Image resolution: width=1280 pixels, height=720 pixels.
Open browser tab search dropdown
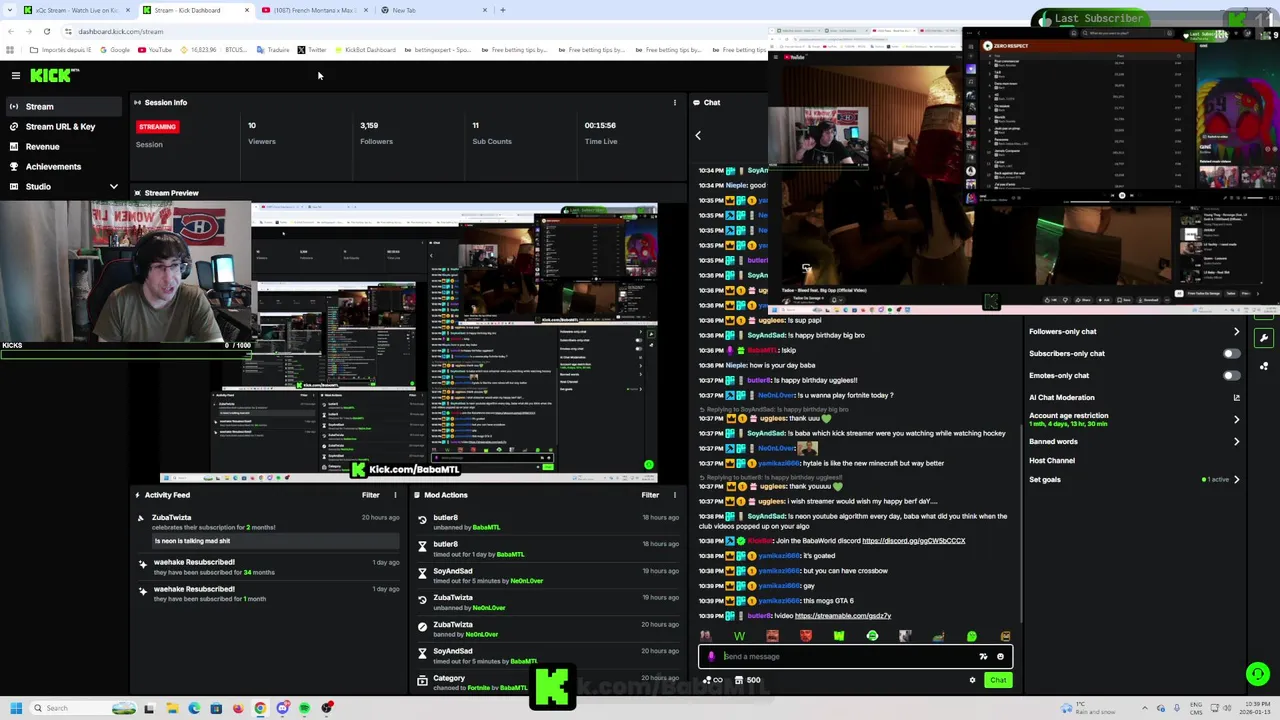click(x=9, y=10)
